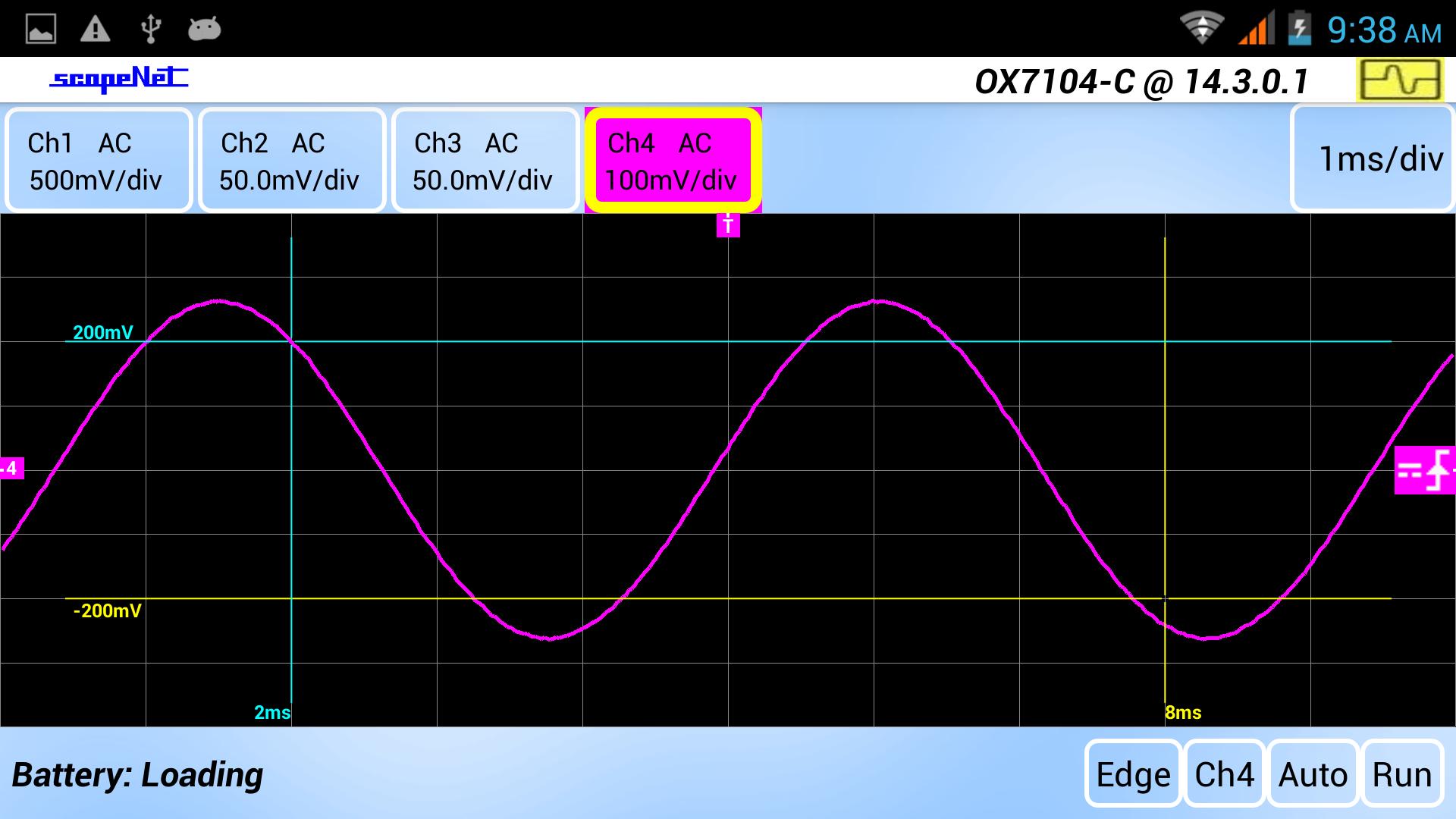
Task: Tap the yellow waveform display icon
Action: [x=1399, y=80]
